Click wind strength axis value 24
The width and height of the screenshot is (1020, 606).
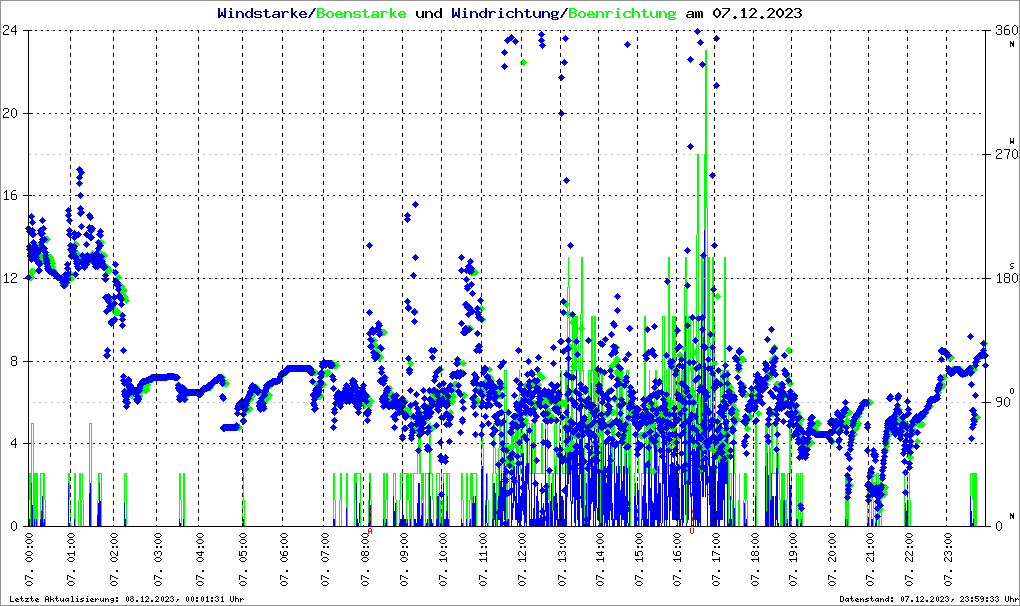click(9, 31)
